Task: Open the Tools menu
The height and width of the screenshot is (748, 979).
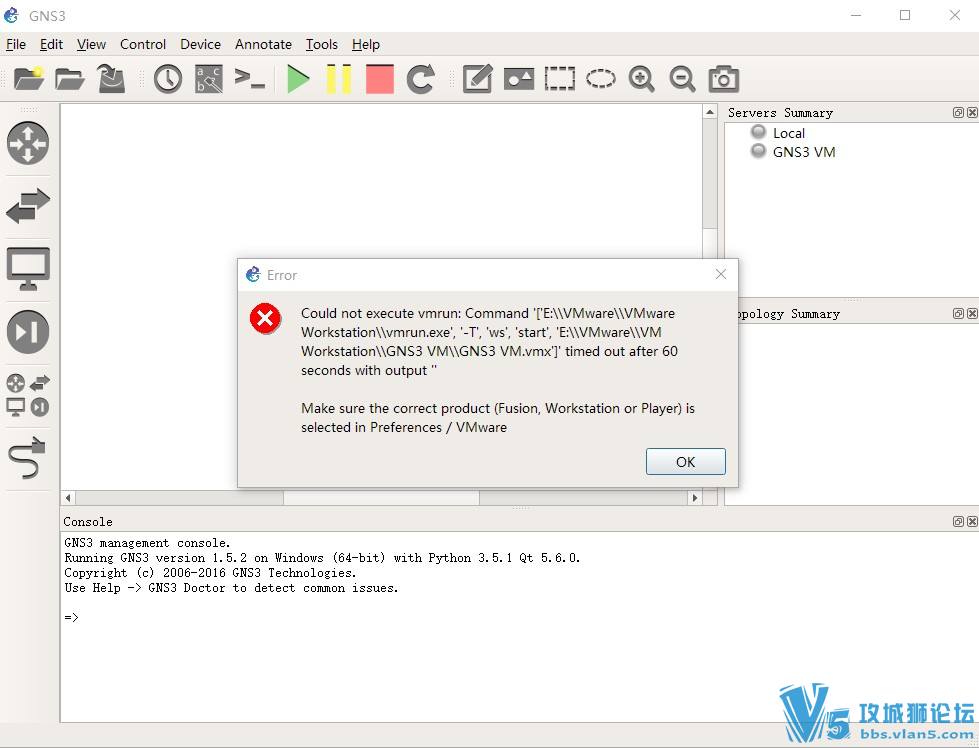Action: pyautogui.click(x=321, y=44)
